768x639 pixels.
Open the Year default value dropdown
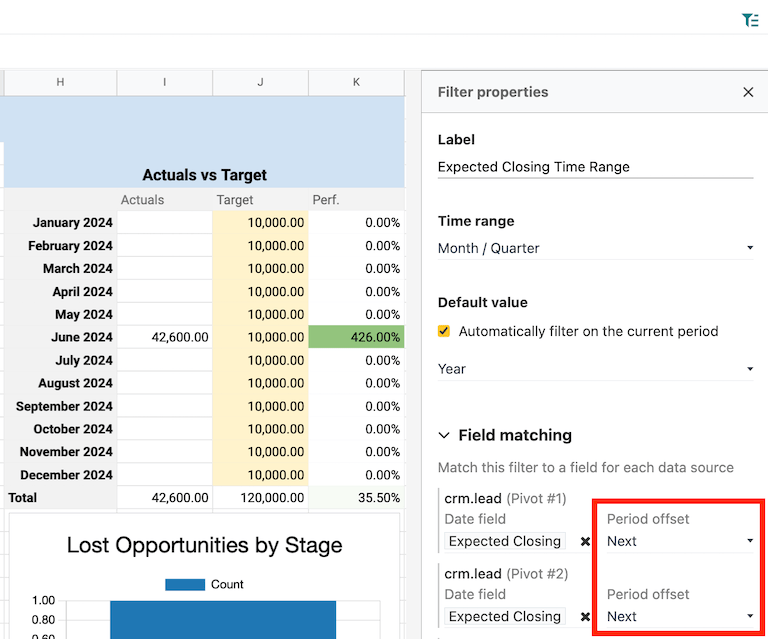595,369
